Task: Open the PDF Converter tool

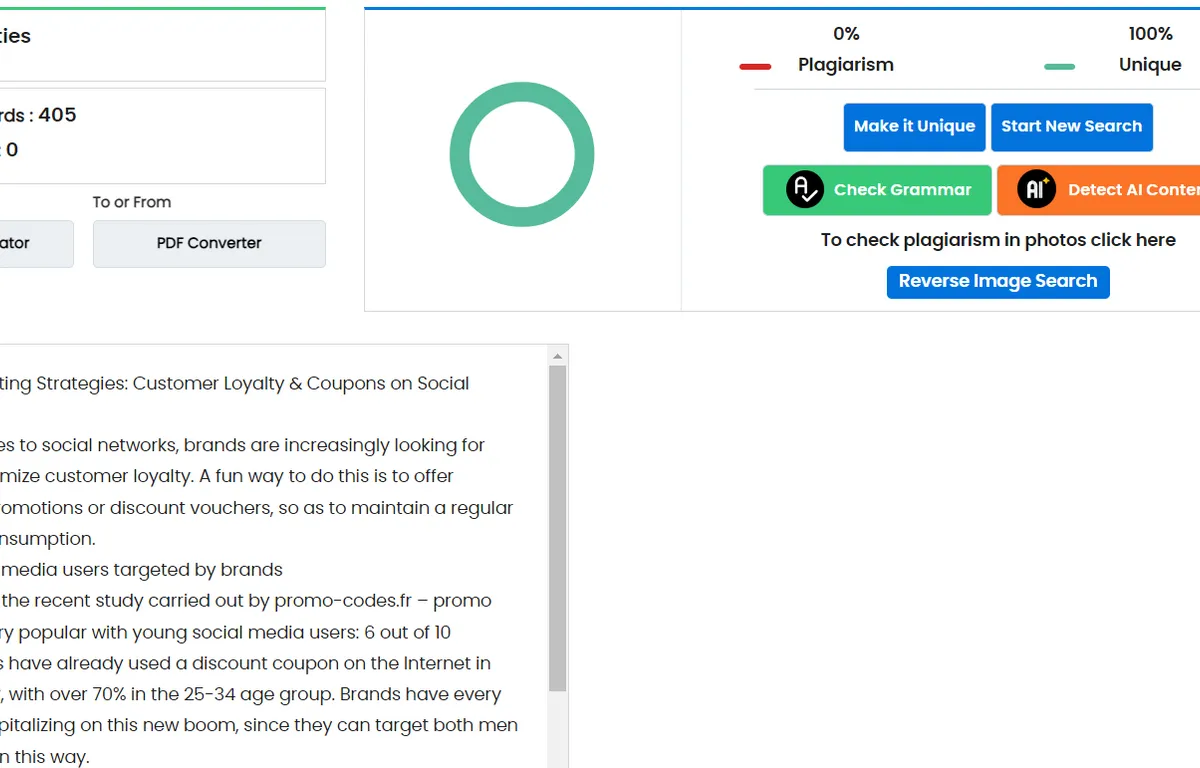Action: pos(209,244)
